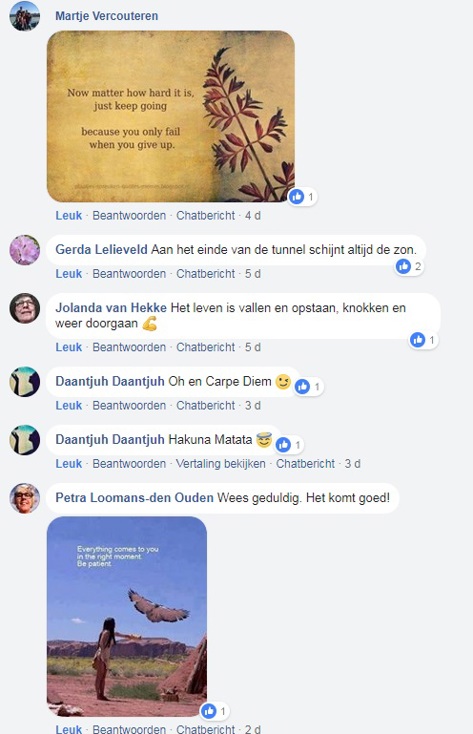
Task: View the 2 likes on Gerda's comment
Action: 408,266
